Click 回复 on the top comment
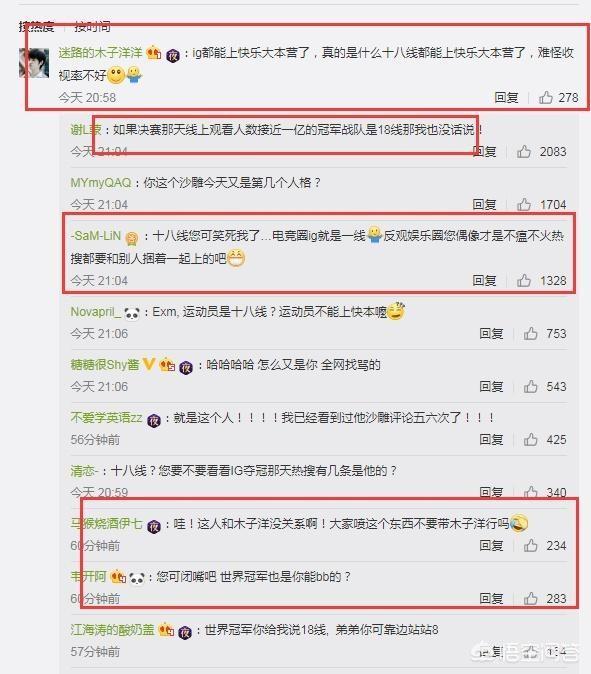Screen dimensions: 591x674 506,98
